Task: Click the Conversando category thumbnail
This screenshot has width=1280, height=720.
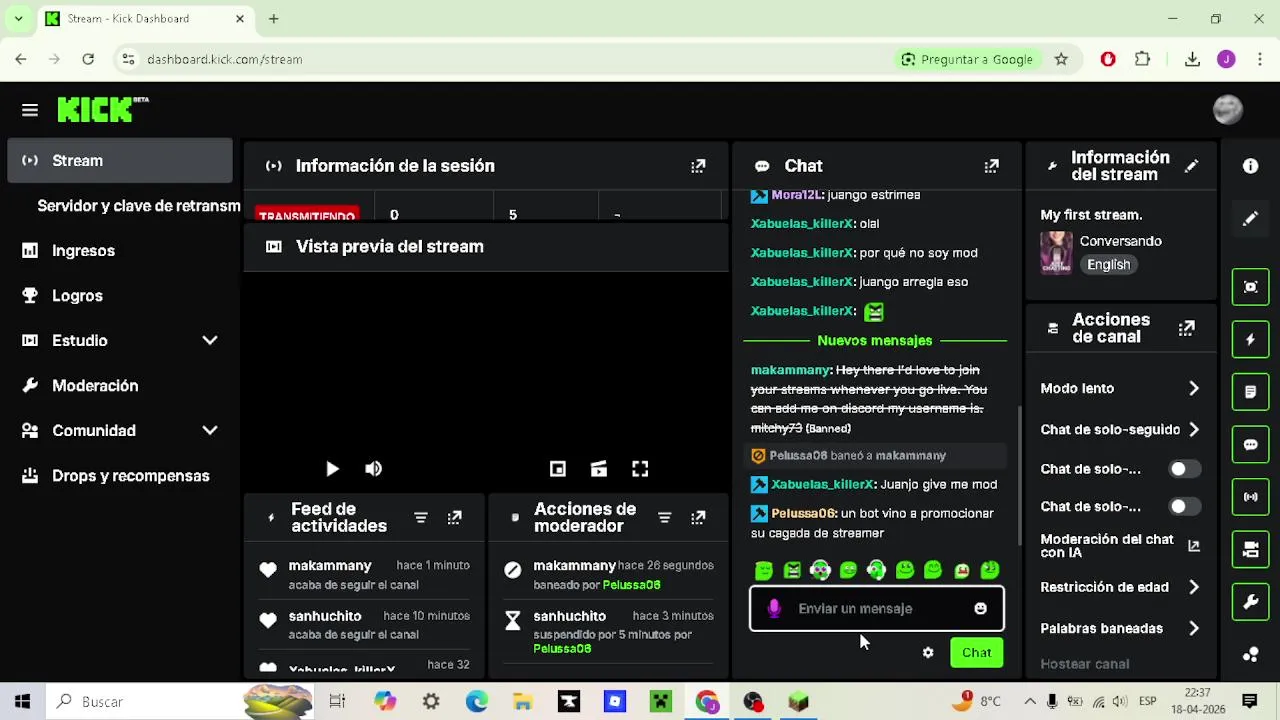Action: (1056, 253)
